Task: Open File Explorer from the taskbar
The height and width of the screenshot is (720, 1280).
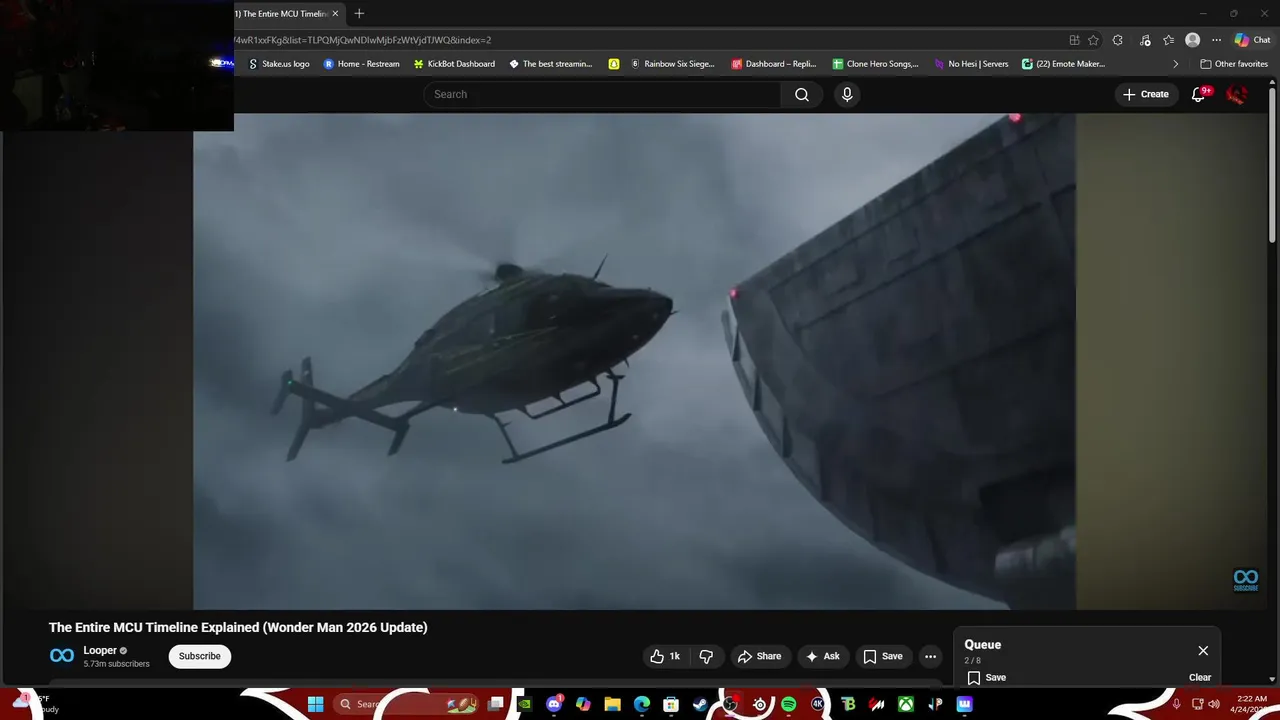Action: [612, 704]
